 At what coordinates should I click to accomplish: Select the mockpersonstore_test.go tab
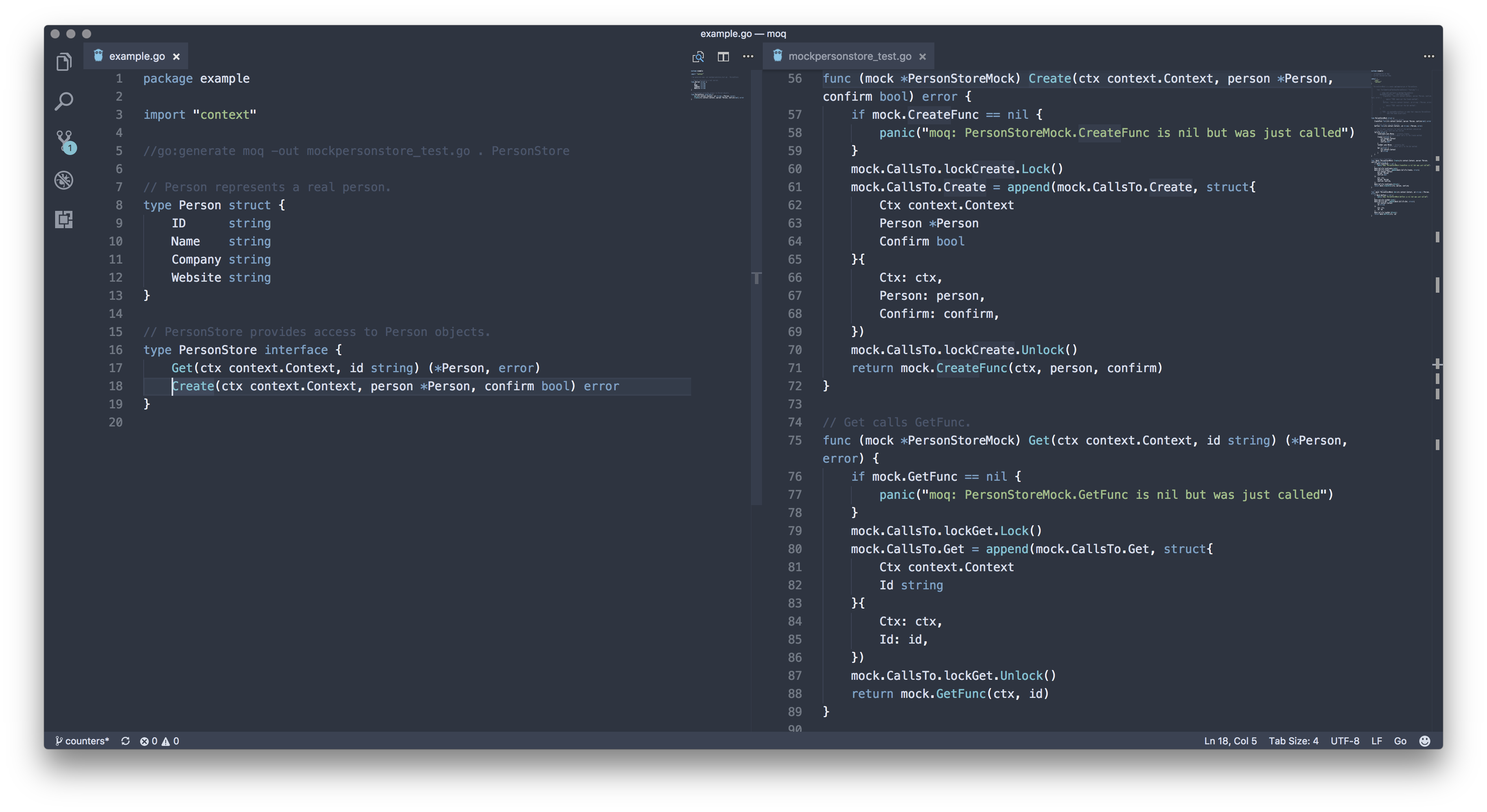pyautogui.click(x=849, y=57)
